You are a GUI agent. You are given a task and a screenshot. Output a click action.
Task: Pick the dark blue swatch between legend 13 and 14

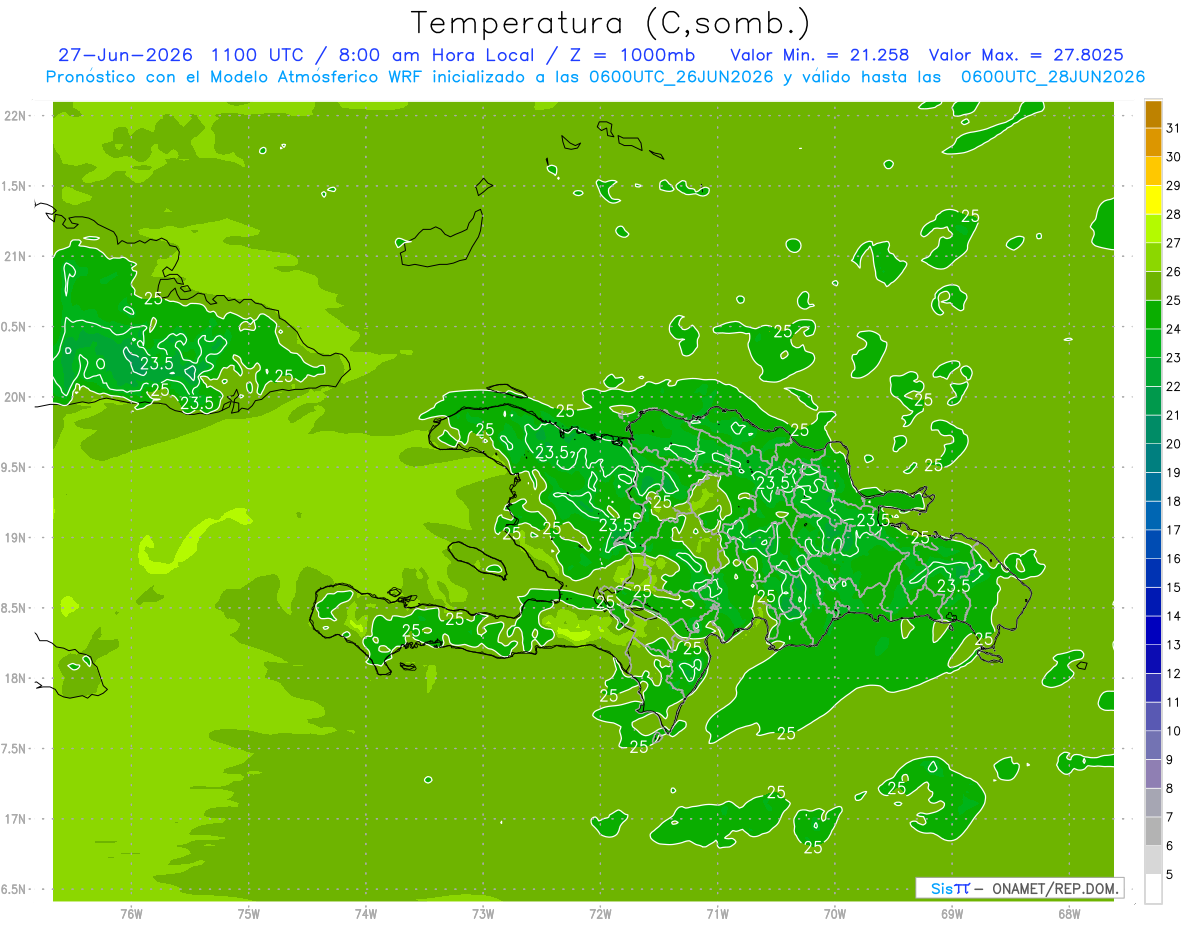coord(1153,631)
